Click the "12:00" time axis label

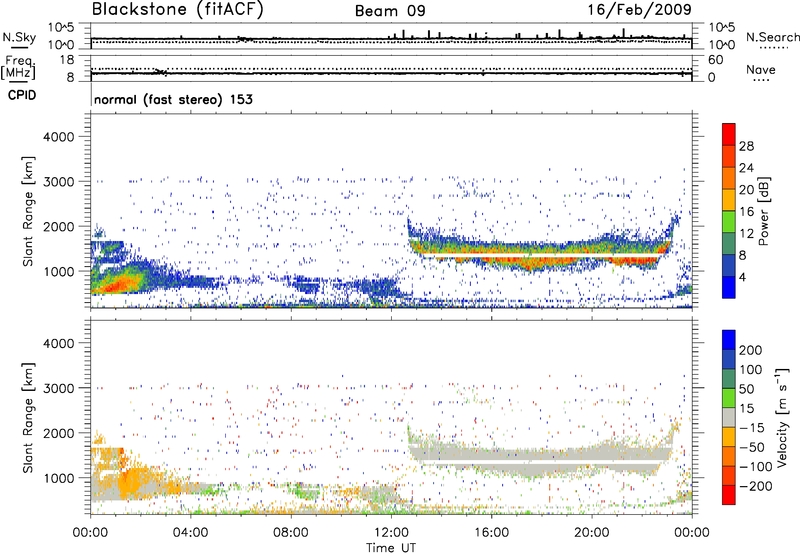click(391, 533)
